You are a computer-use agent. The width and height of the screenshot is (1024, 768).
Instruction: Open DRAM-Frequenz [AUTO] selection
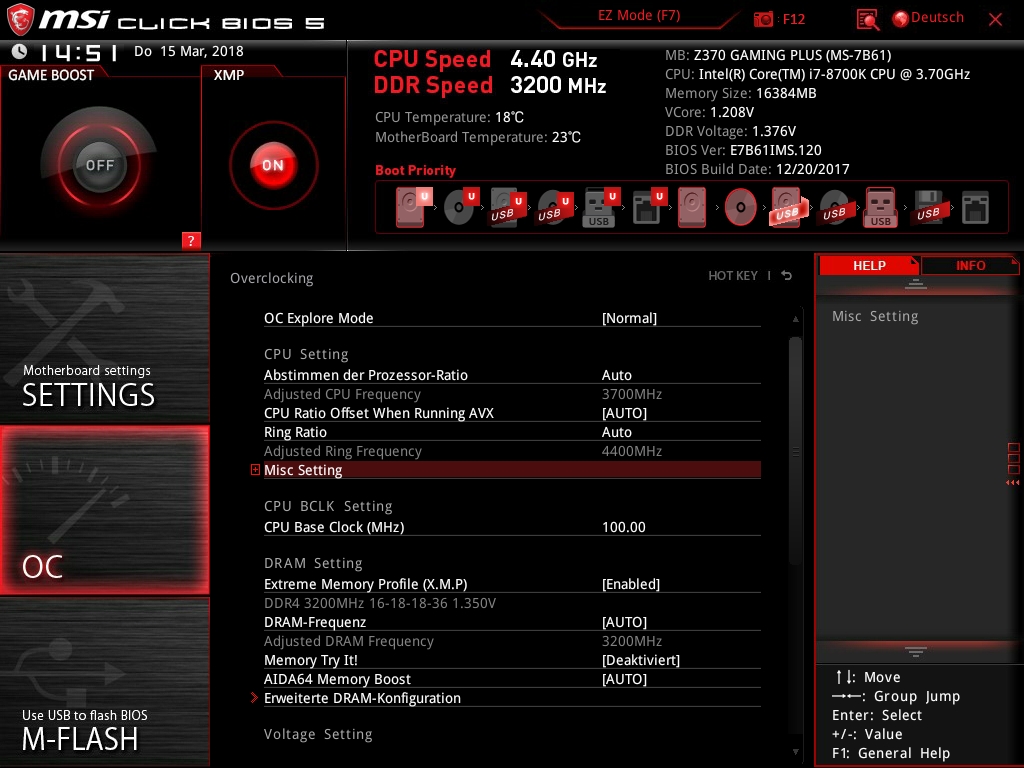coord(512,622)
